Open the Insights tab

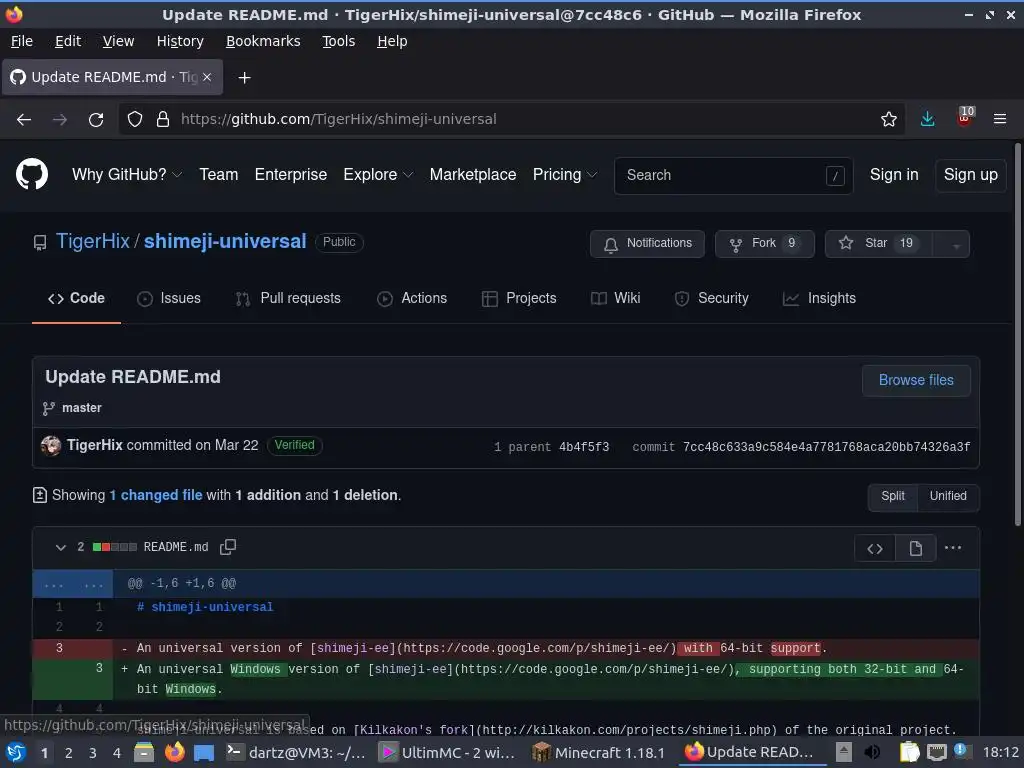pos(819,298)
